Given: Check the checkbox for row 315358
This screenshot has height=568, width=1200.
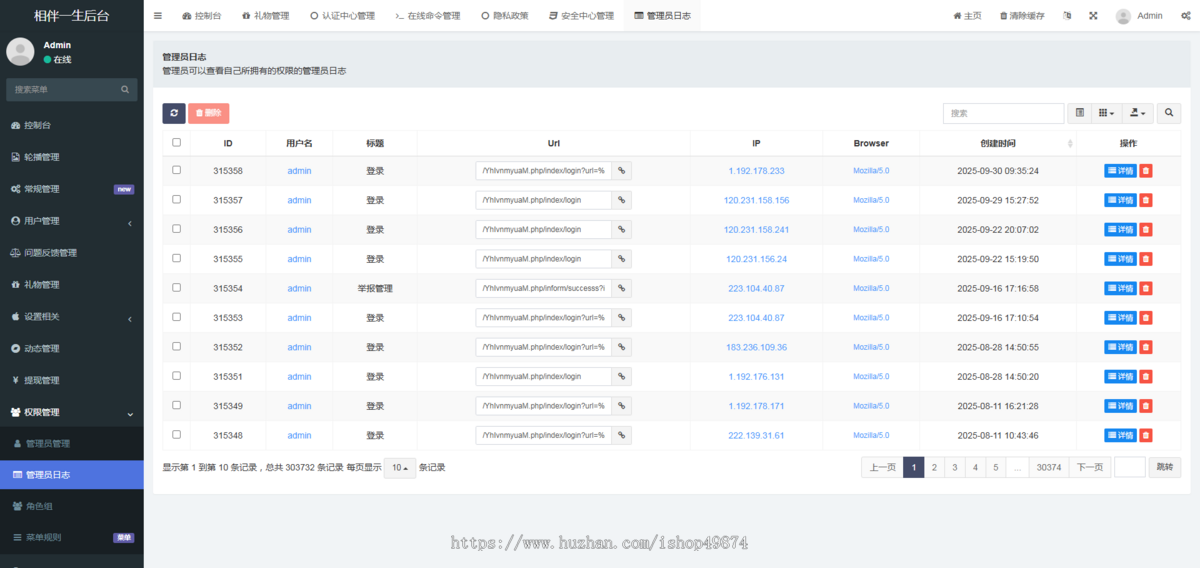Looking at the screenshot, I should click(177, 170).
